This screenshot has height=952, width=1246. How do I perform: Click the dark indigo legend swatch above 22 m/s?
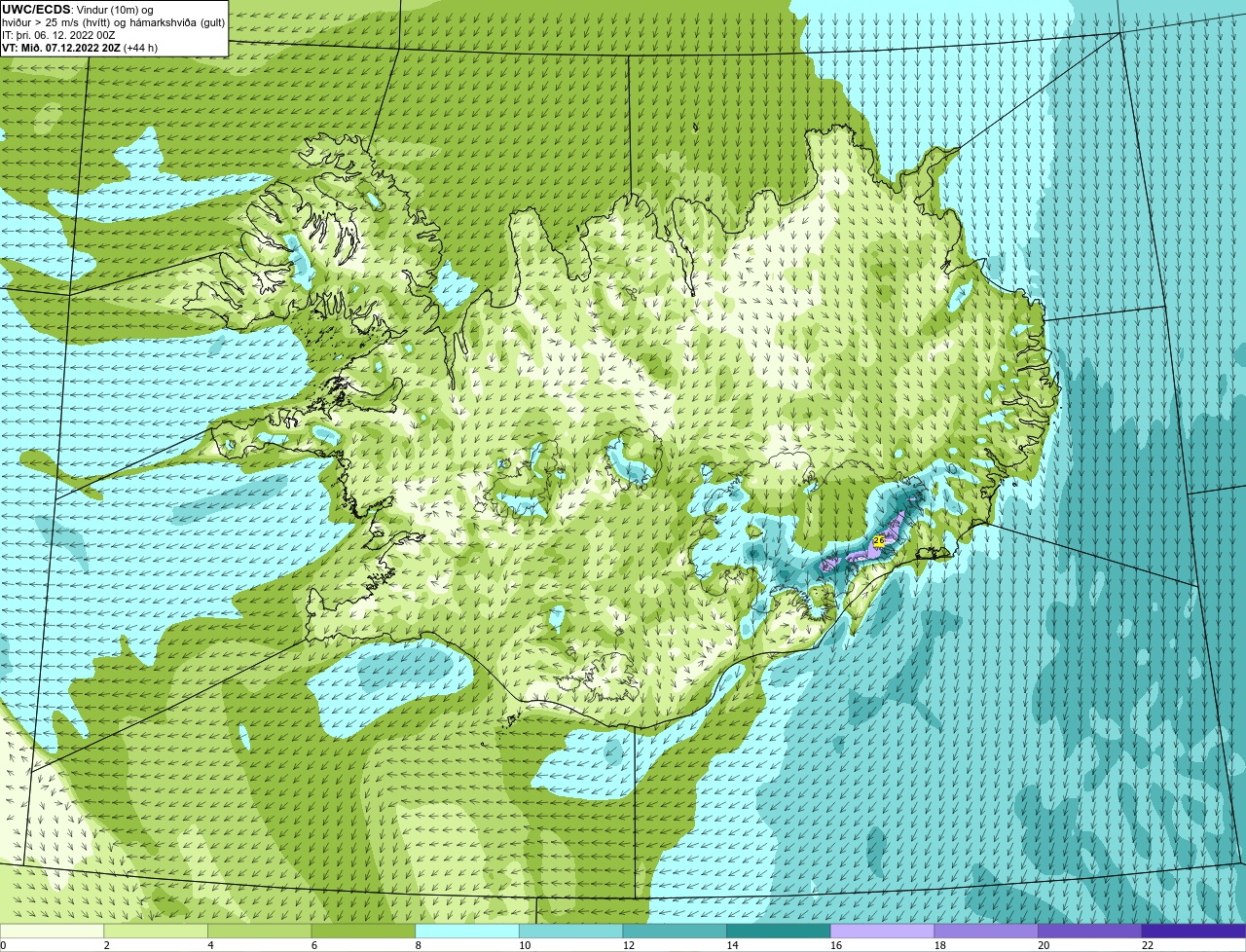1194,931
